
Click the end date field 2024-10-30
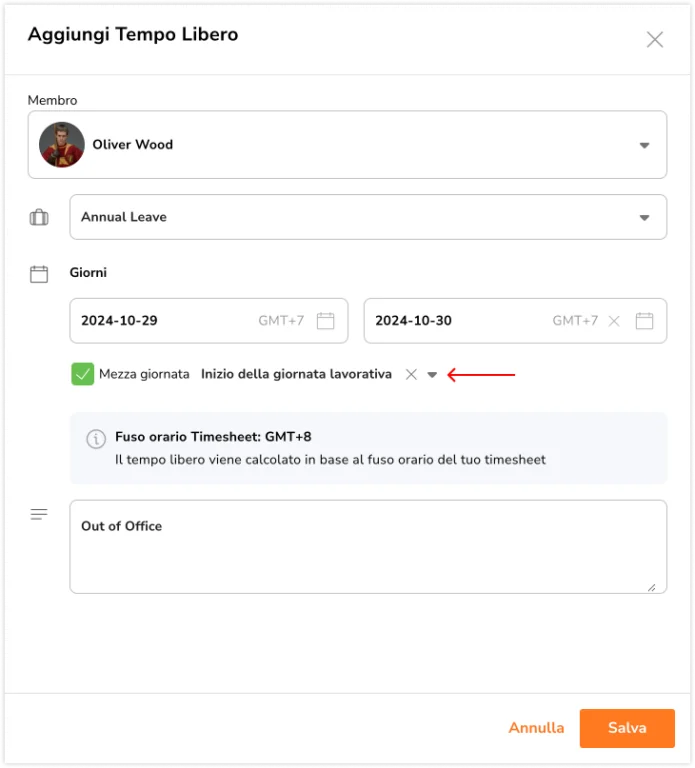click(x=515, y=321)
